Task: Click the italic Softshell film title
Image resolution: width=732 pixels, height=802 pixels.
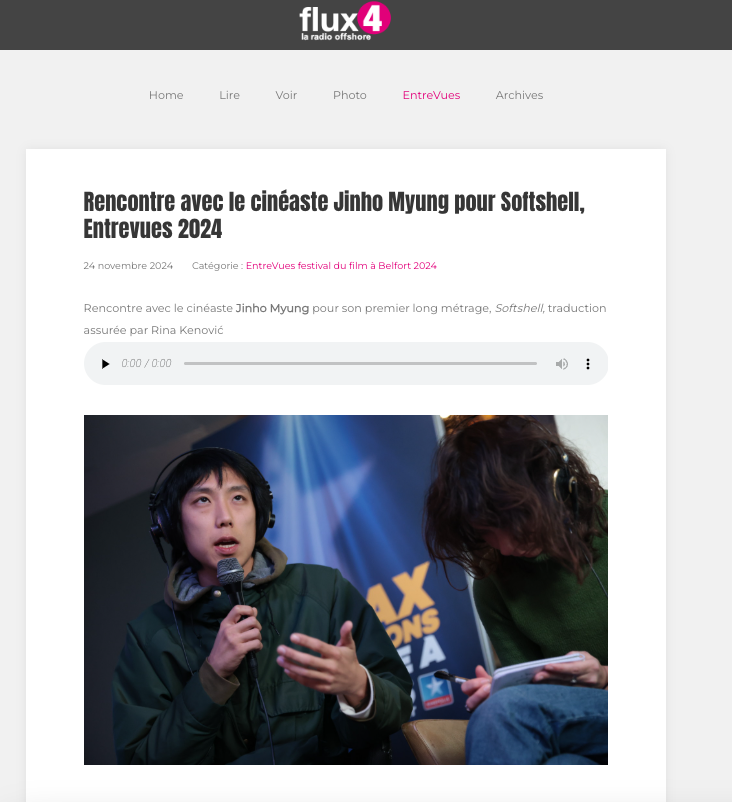Action: click(519, 308)
